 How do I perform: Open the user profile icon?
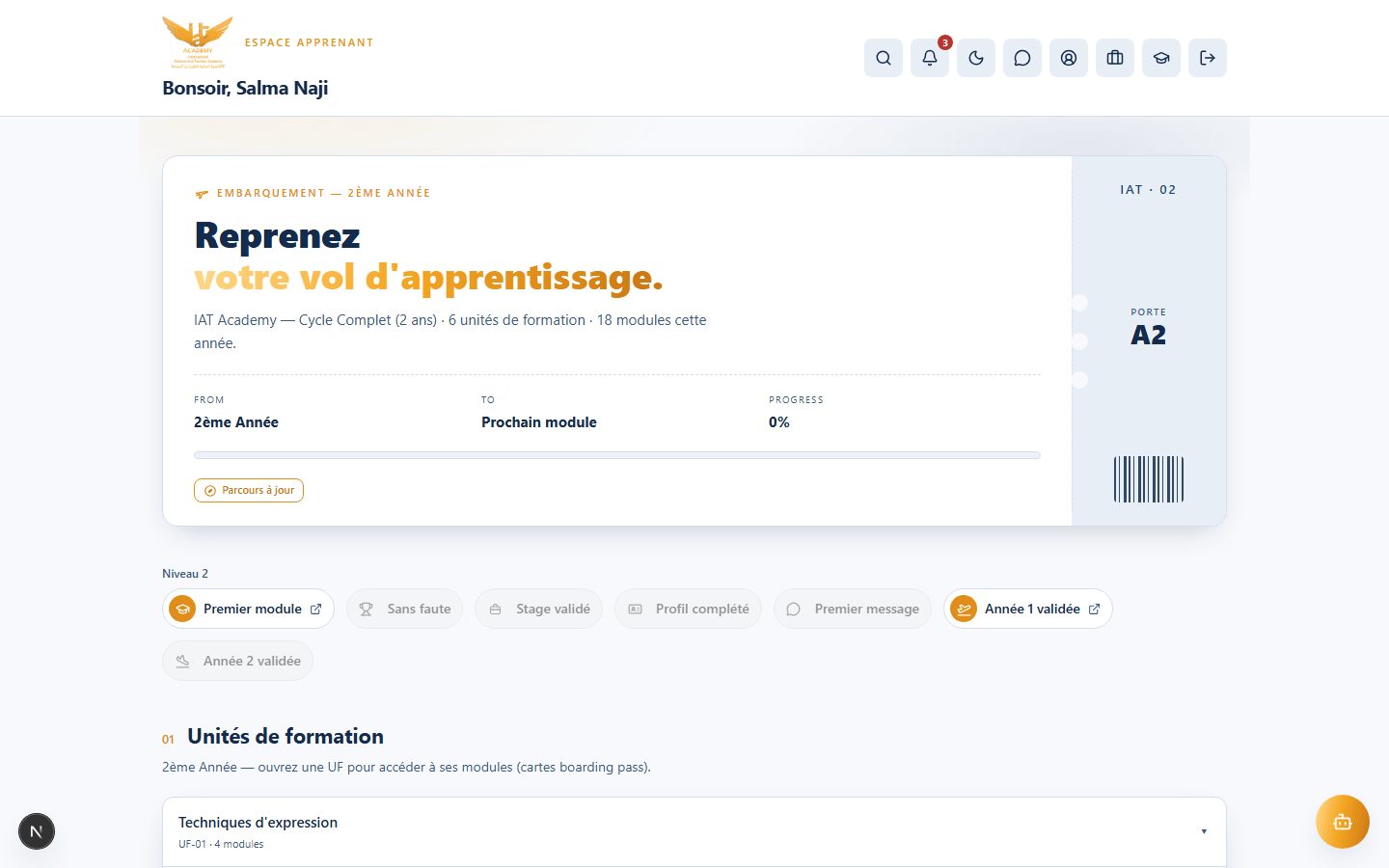pos(1069,58)
